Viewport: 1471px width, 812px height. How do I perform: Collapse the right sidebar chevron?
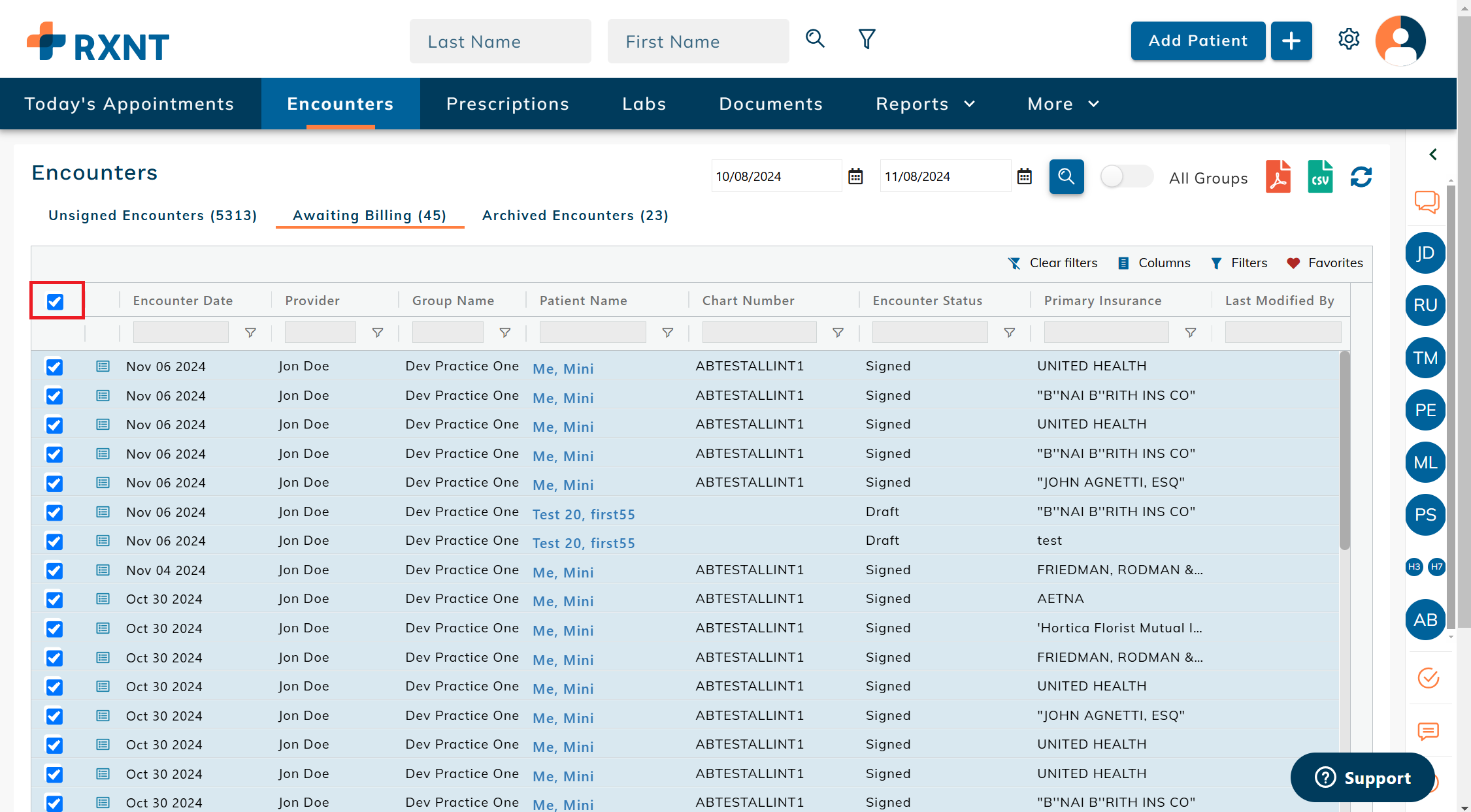1433,155
